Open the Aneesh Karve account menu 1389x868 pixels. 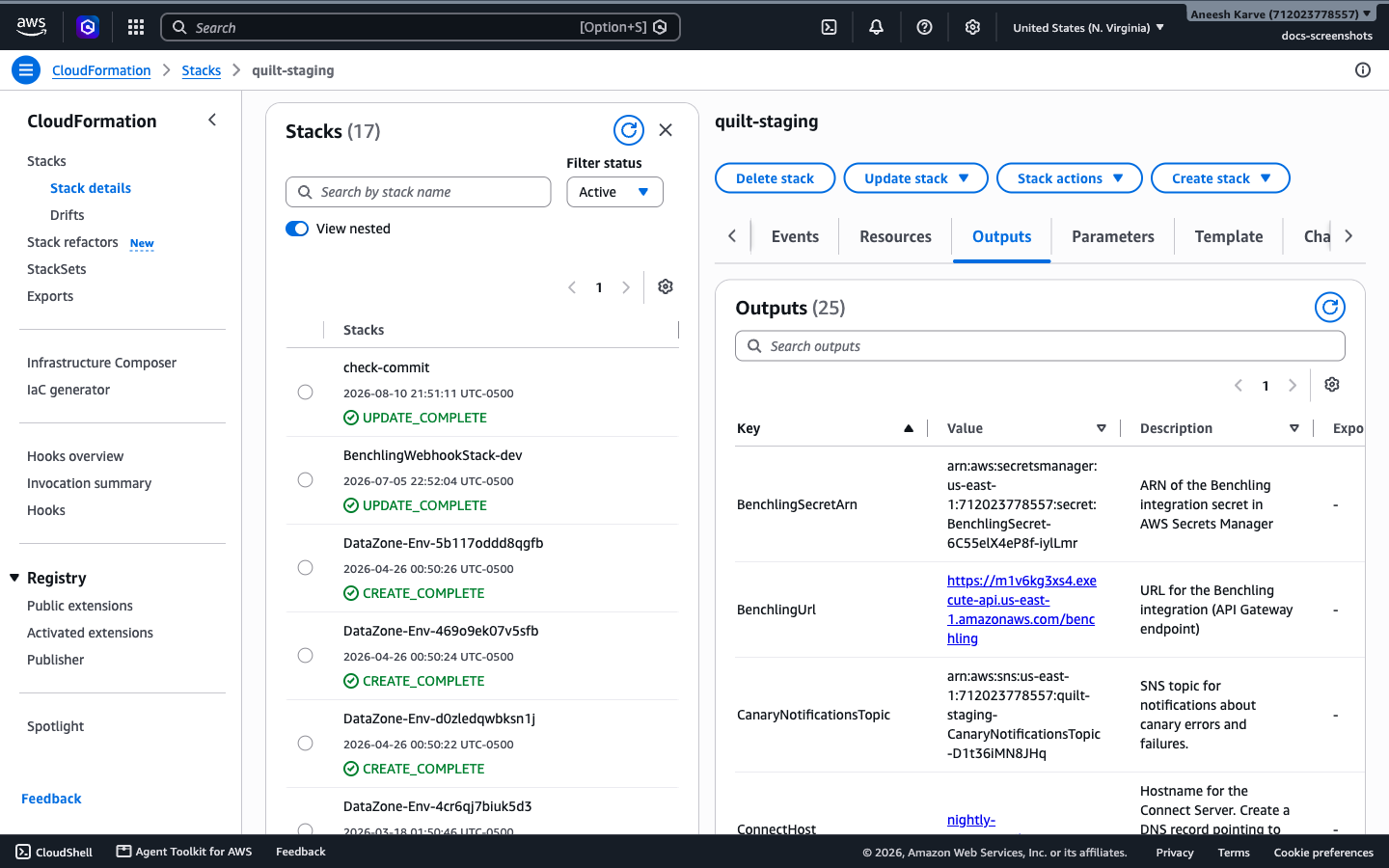(x=1280, y=14)
